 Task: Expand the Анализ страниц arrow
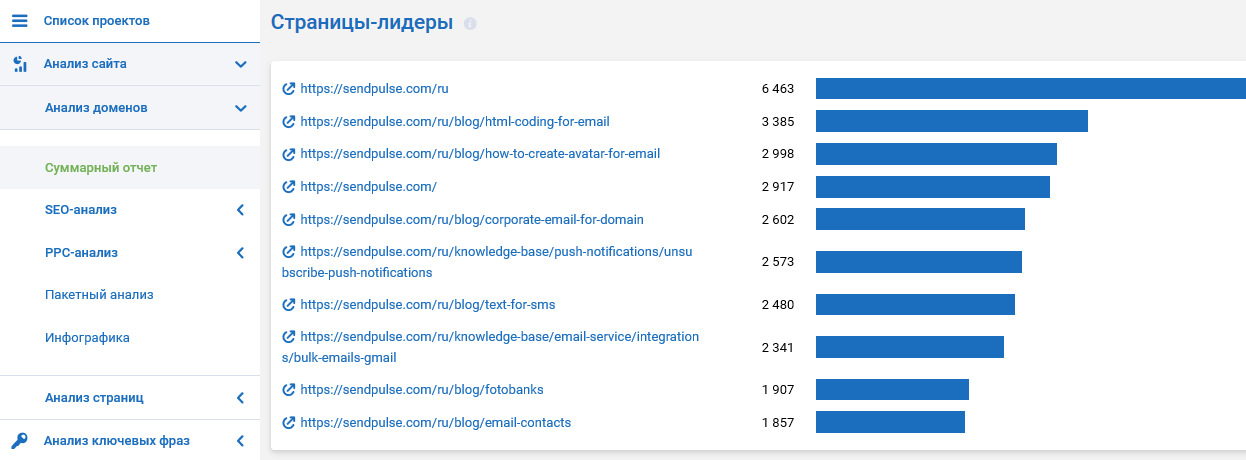click(x=240, y=398)
